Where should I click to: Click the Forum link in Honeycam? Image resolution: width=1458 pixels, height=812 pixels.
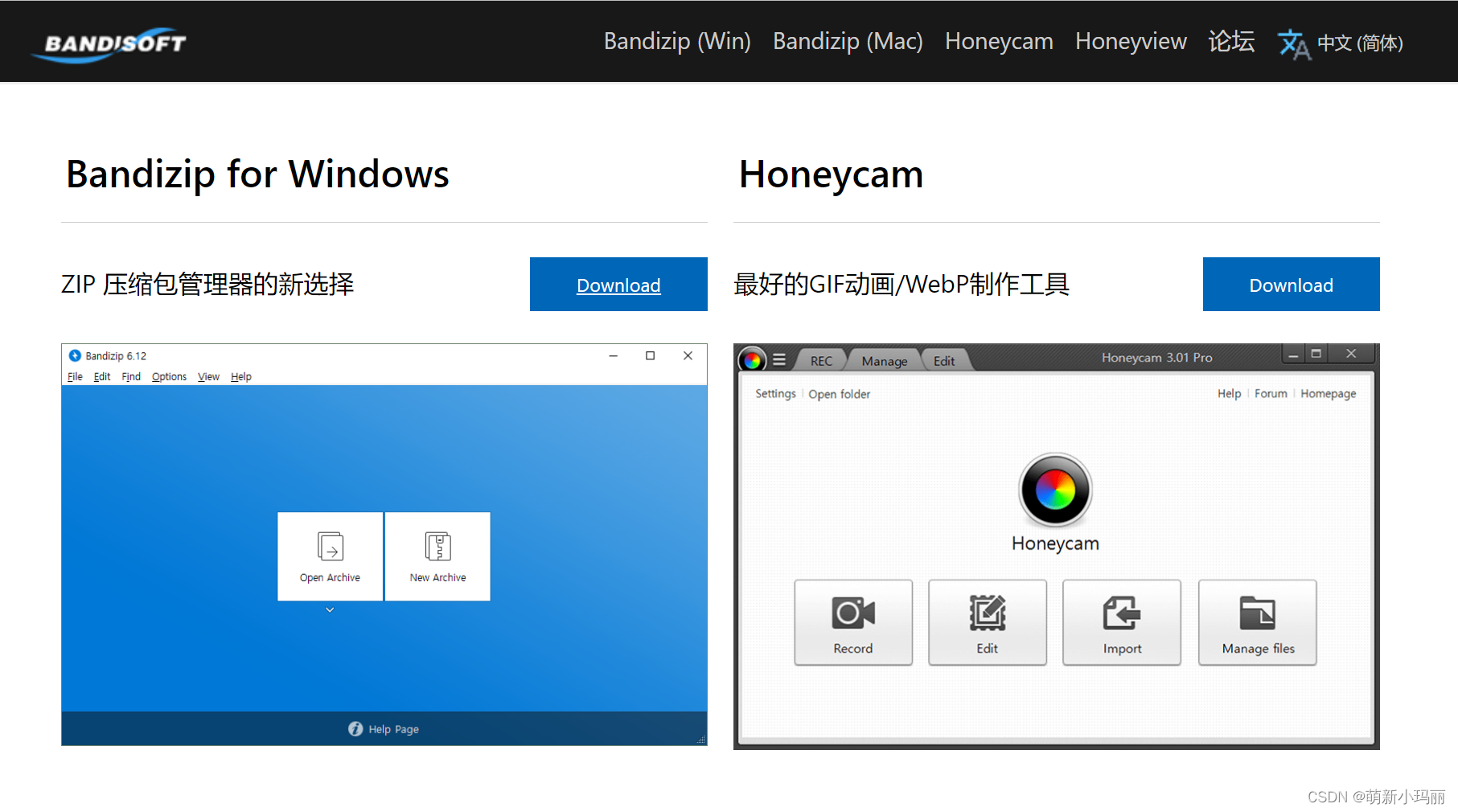(1271, 393)
